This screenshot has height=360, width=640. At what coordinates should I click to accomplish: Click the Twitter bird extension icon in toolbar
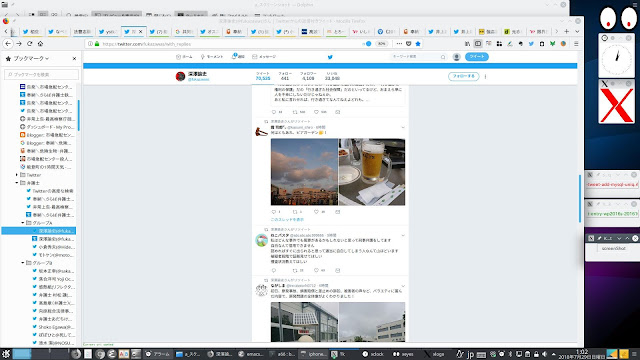[531, 44]
